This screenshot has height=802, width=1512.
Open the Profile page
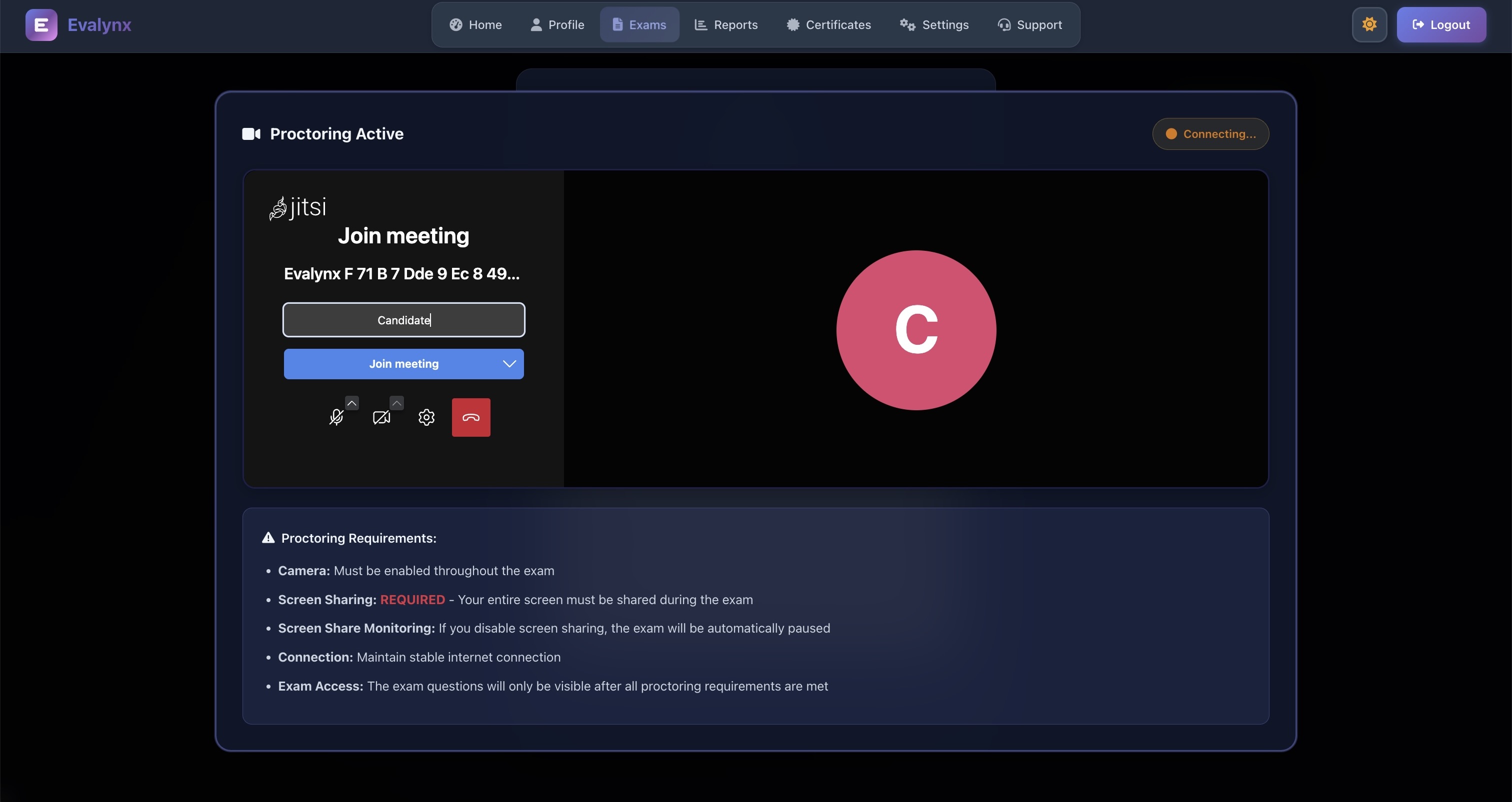557,24
